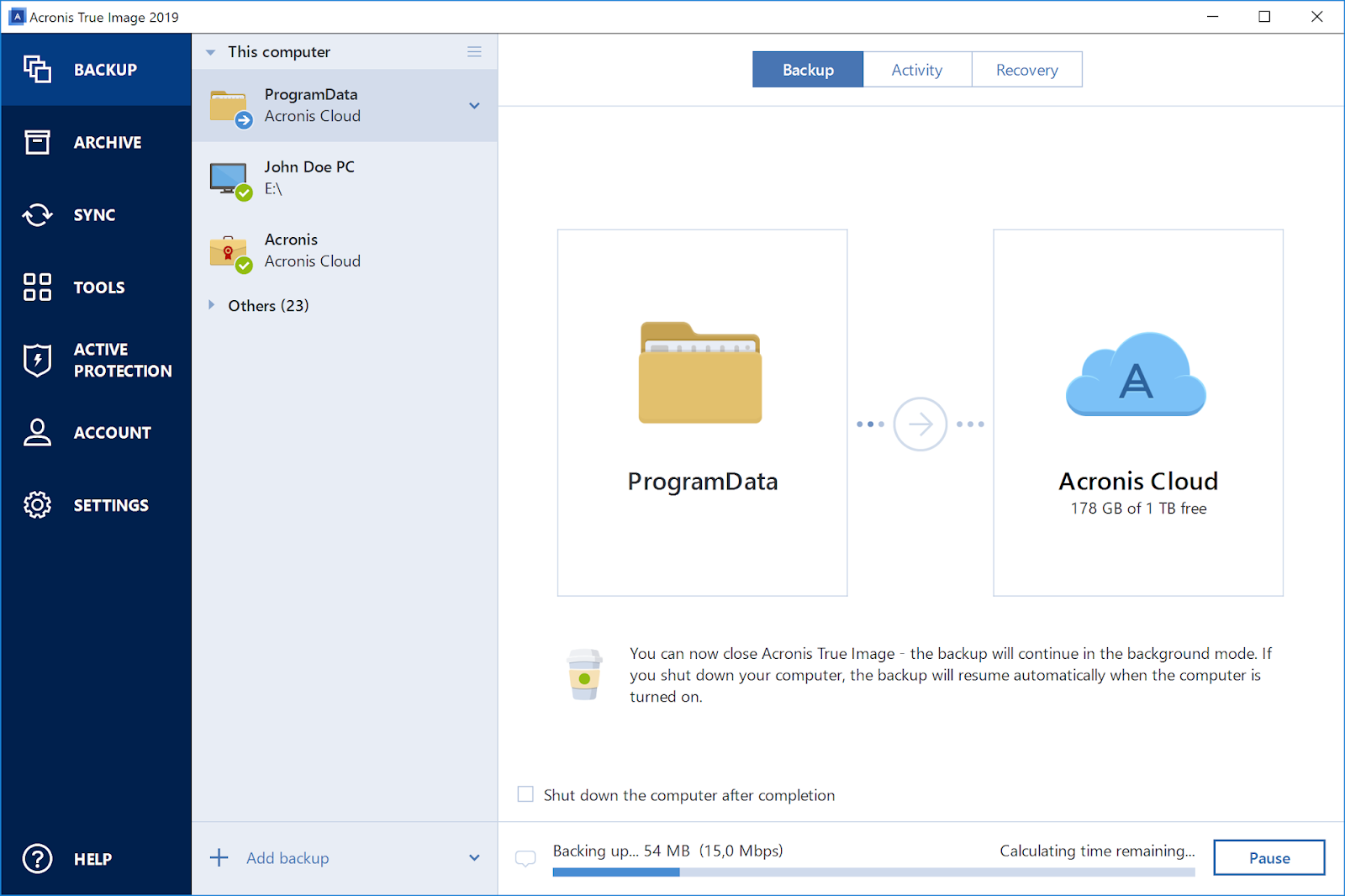Open the Account person icon
Screen dimensions: 1345x896
tap(37, 432)
